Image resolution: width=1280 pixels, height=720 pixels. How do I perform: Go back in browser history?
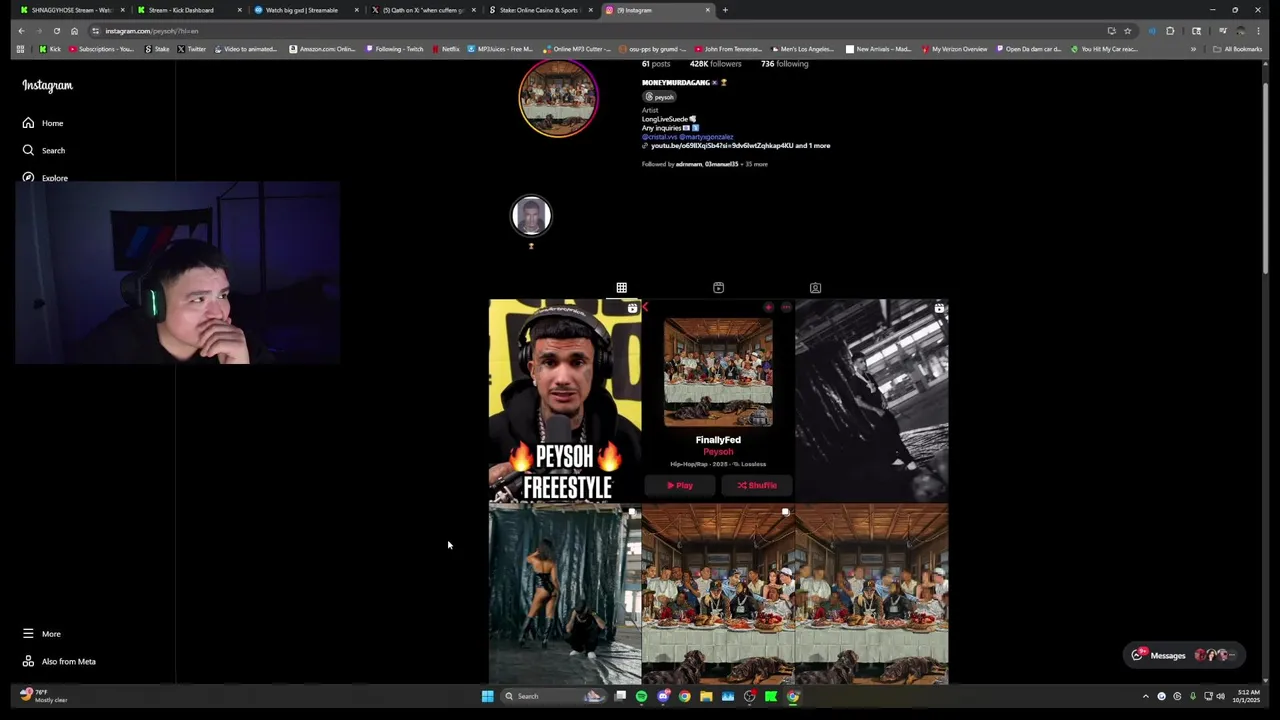[21, 31]
